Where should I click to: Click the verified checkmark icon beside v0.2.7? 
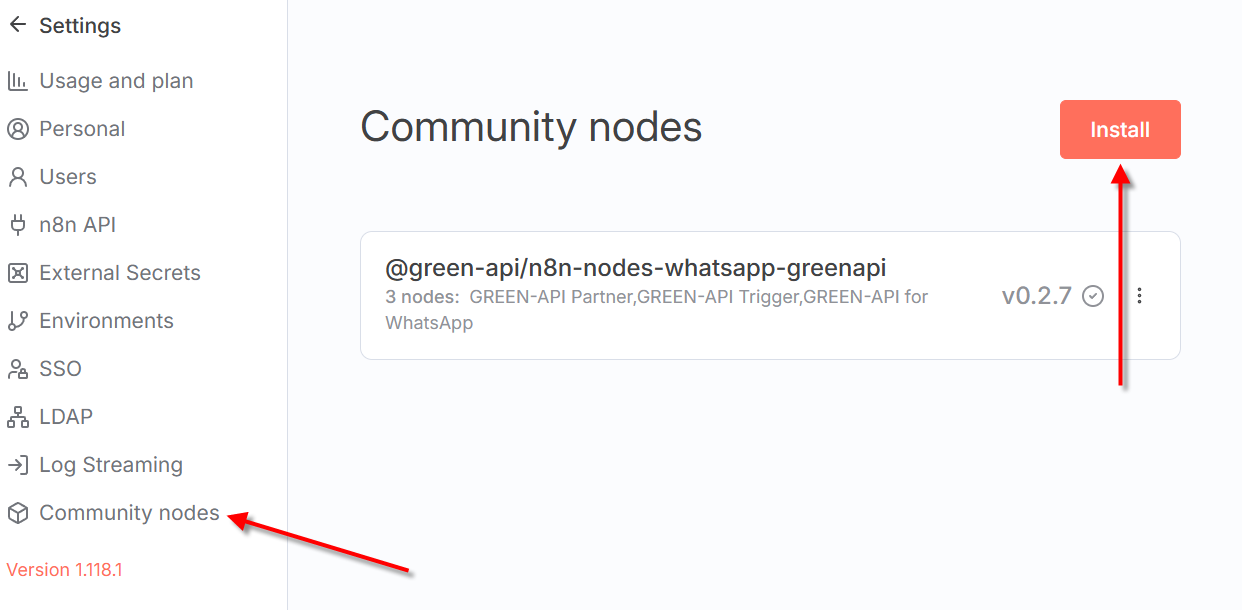point(1093,296)
